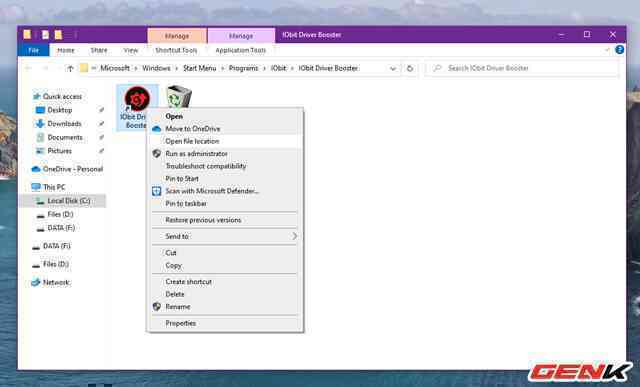Click Start Menu in the breadcrumb path
This screenshot has width=640, height=387.
click(200, 68)
